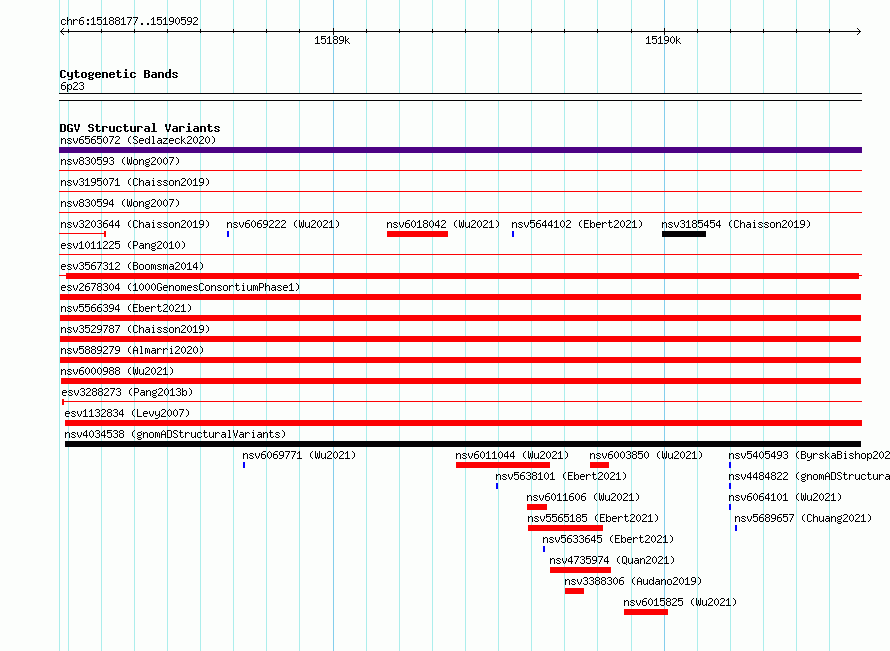Click blue marker for nsv6069771 (Wu2021)
This screenshot has width=890, height=651.
pyautogui.click(x=244, y=465)
